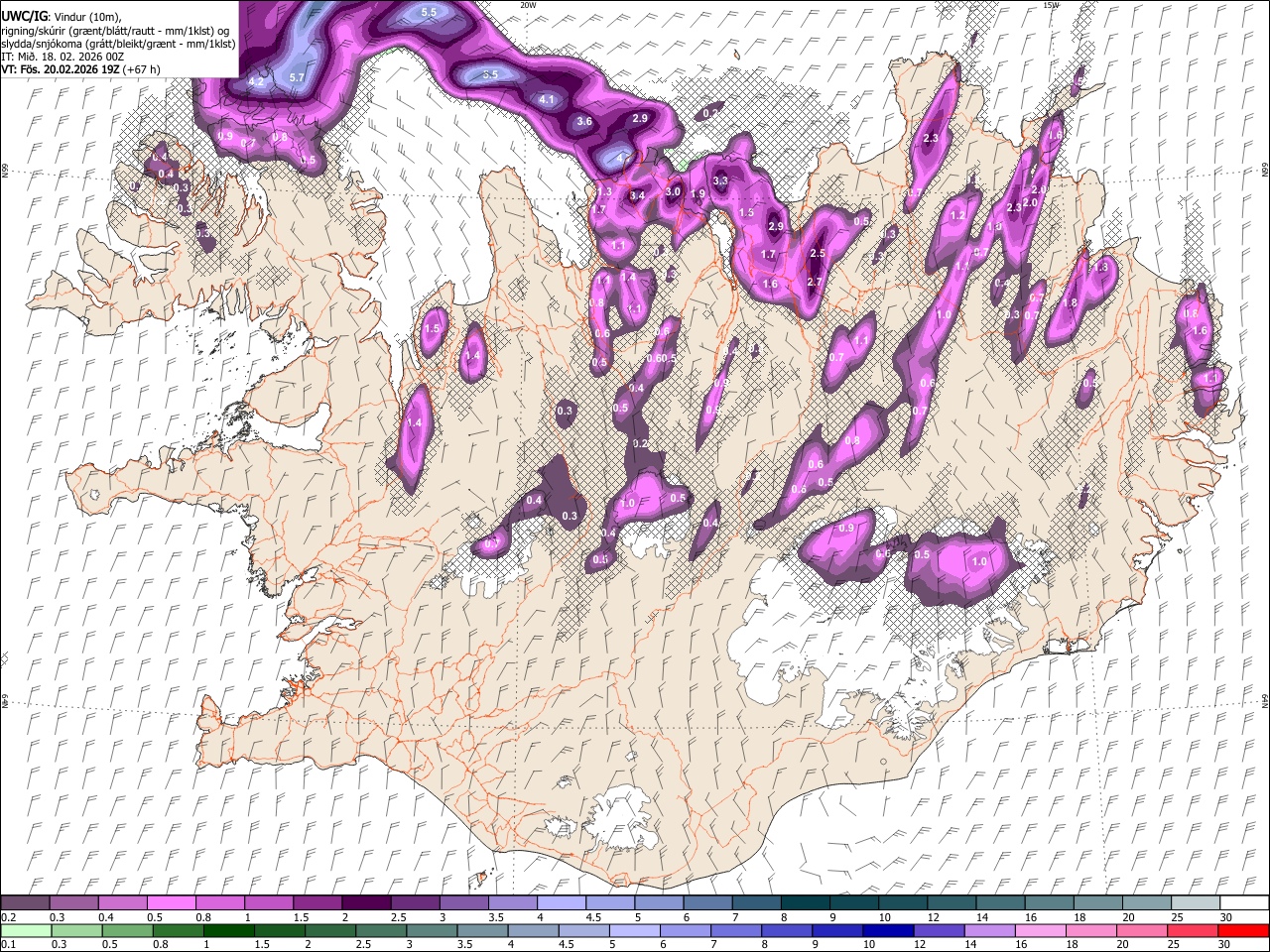Click the 'IT: Mið. 18. 02. 2026 00Z' line
This screenshot has width=1270, height=952.
(63, 58)
